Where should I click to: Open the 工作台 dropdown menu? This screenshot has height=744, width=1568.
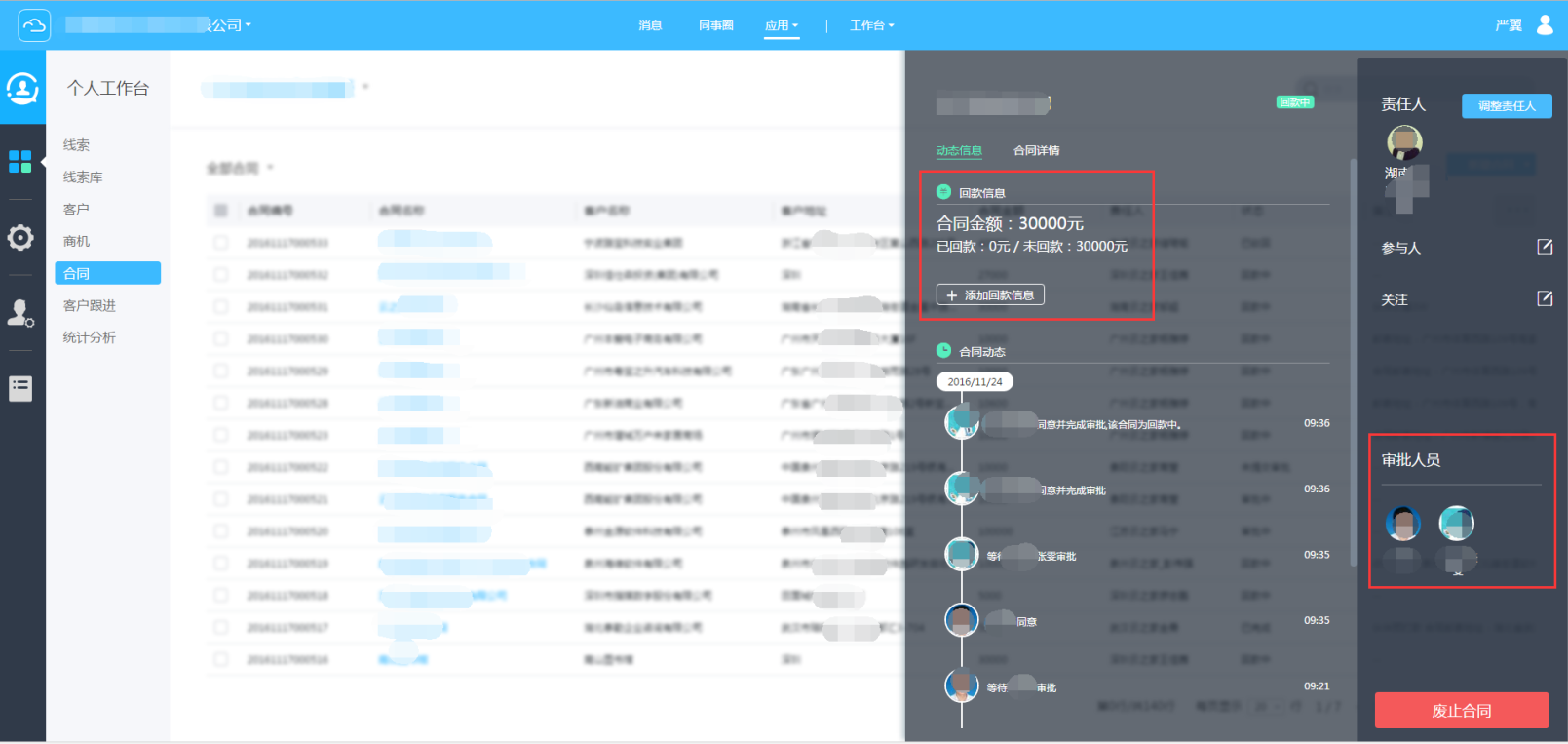871,26
